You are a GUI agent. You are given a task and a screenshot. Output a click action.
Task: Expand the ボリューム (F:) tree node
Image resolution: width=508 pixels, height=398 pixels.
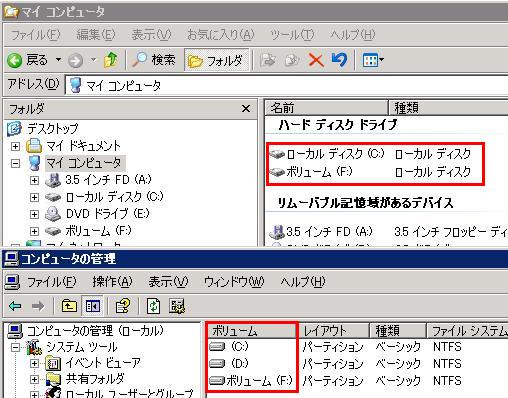click(x=34, y=231)
